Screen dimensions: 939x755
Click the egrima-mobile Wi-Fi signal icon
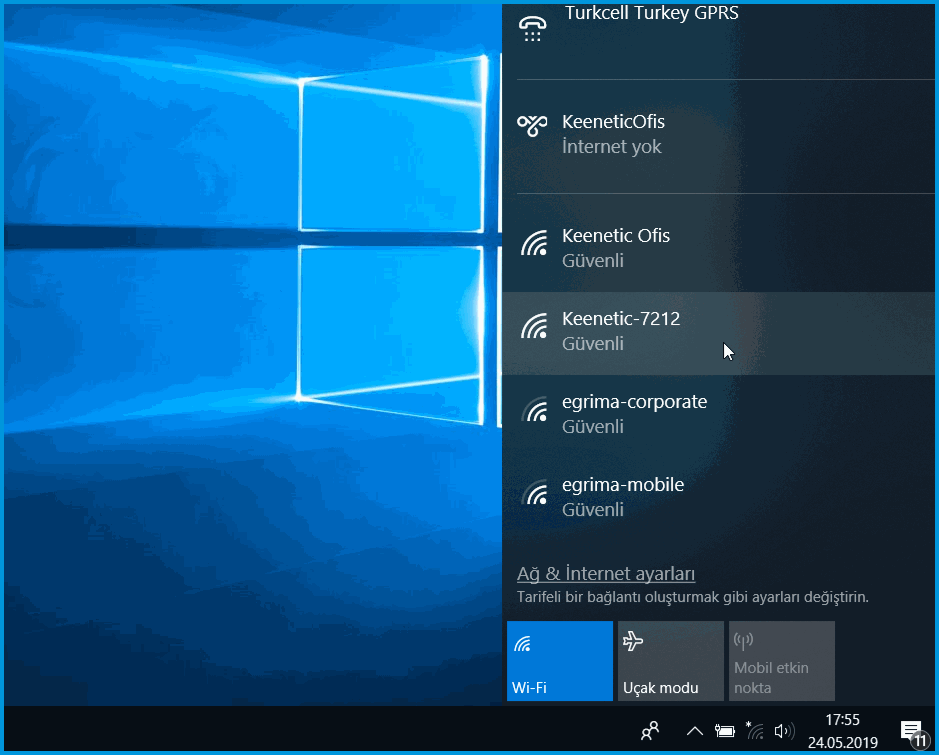click(x=535, y=492)
